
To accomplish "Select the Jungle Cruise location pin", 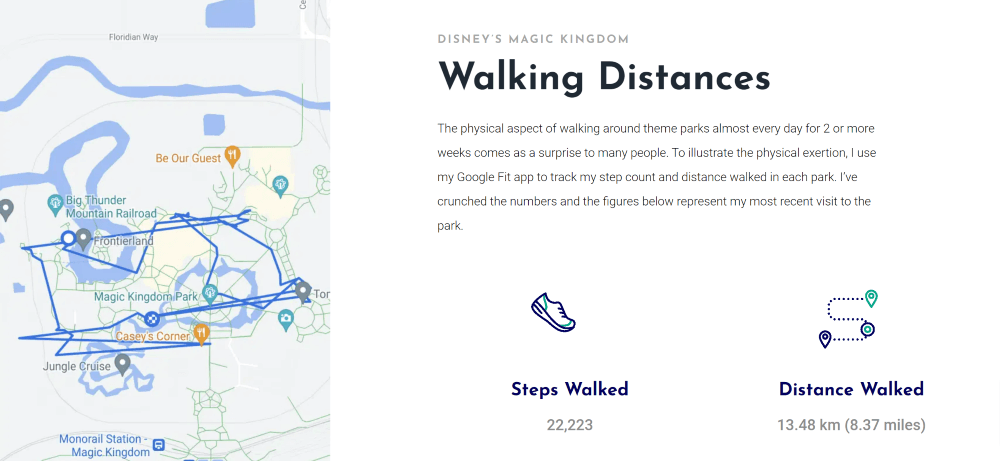I will tap(122, 365).
